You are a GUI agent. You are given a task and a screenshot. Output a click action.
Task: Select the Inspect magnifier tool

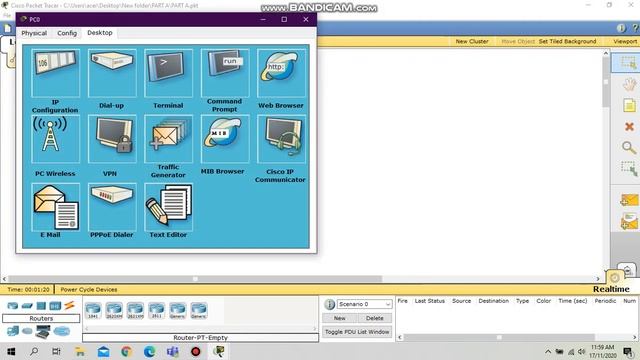tap(629, 147)
